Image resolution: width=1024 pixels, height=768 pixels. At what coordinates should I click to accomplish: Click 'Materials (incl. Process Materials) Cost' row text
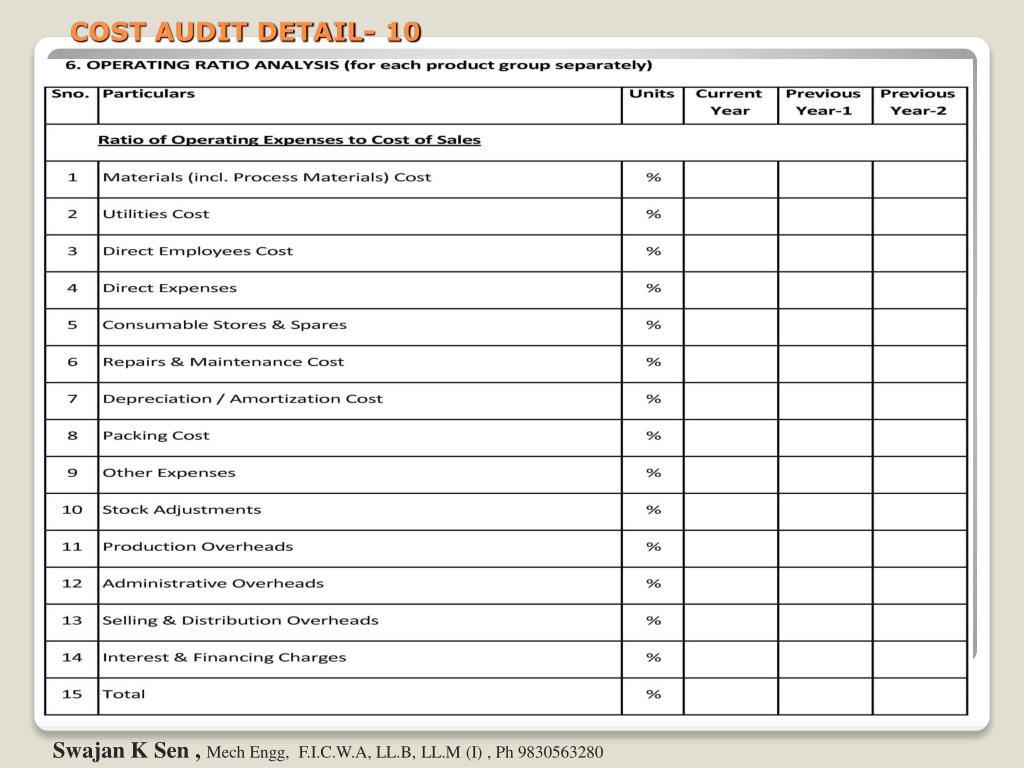tap(267, 178)
